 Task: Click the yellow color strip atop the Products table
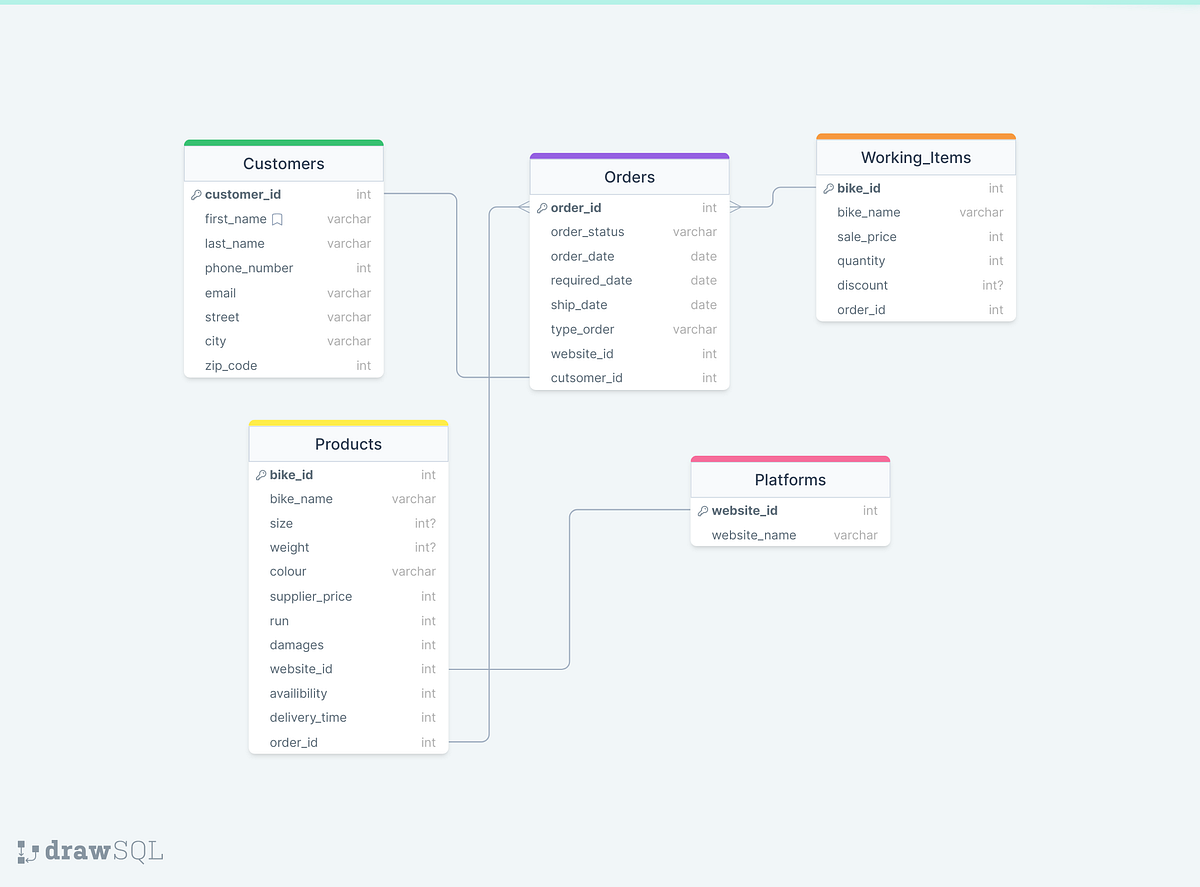click(348, 422)
